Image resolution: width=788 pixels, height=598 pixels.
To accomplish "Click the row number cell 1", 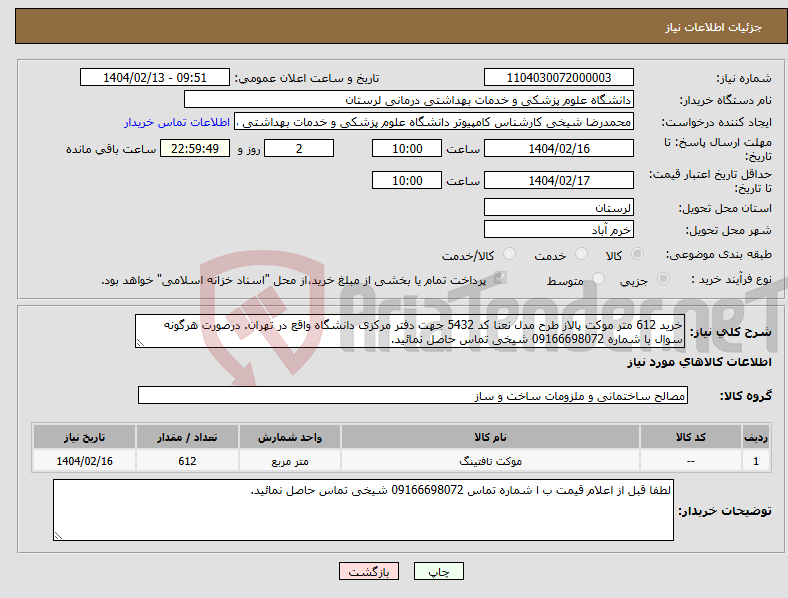I will pyautogui.click(x=756, y=461).
